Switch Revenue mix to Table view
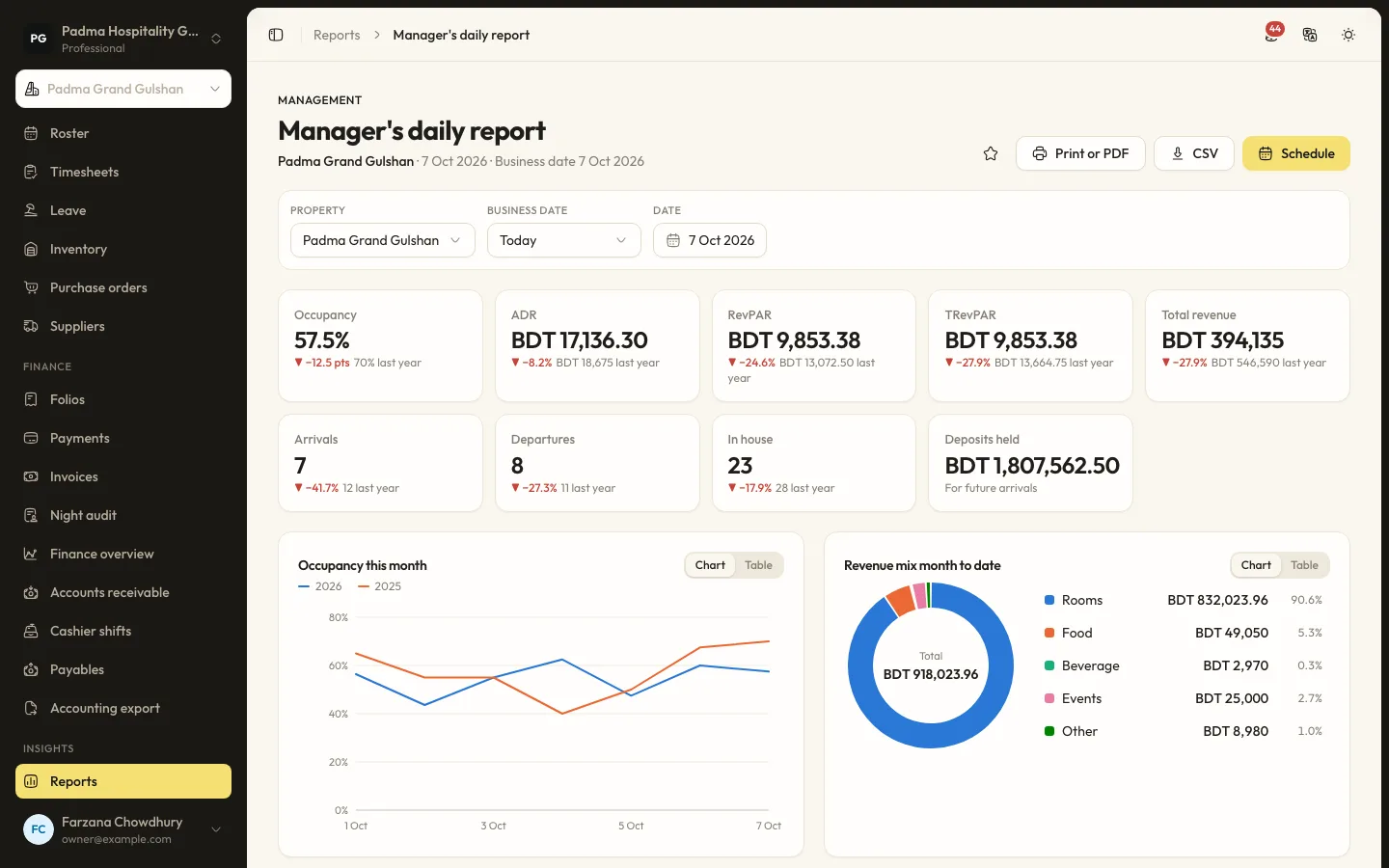Screen dimensions: 1389x868 [1304, 565]
